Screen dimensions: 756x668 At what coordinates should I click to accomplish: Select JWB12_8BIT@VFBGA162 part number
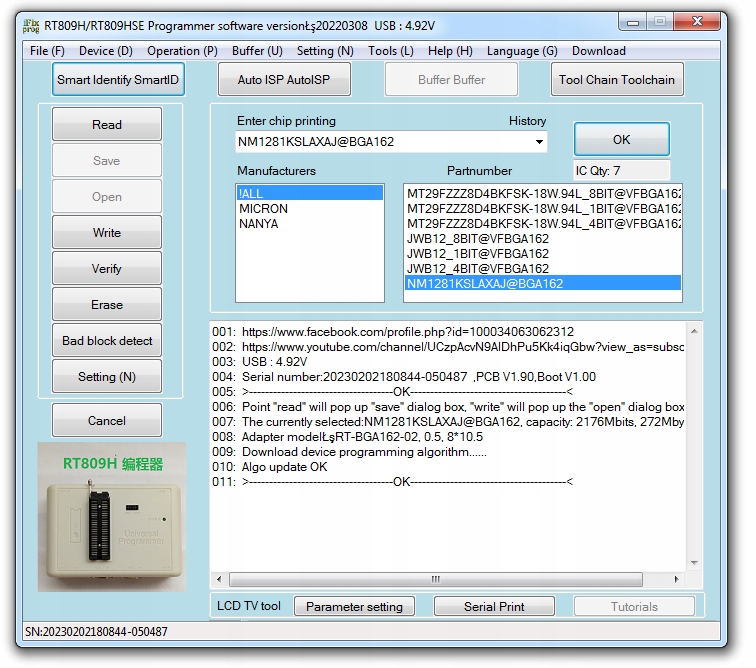[x=543, y=238]
